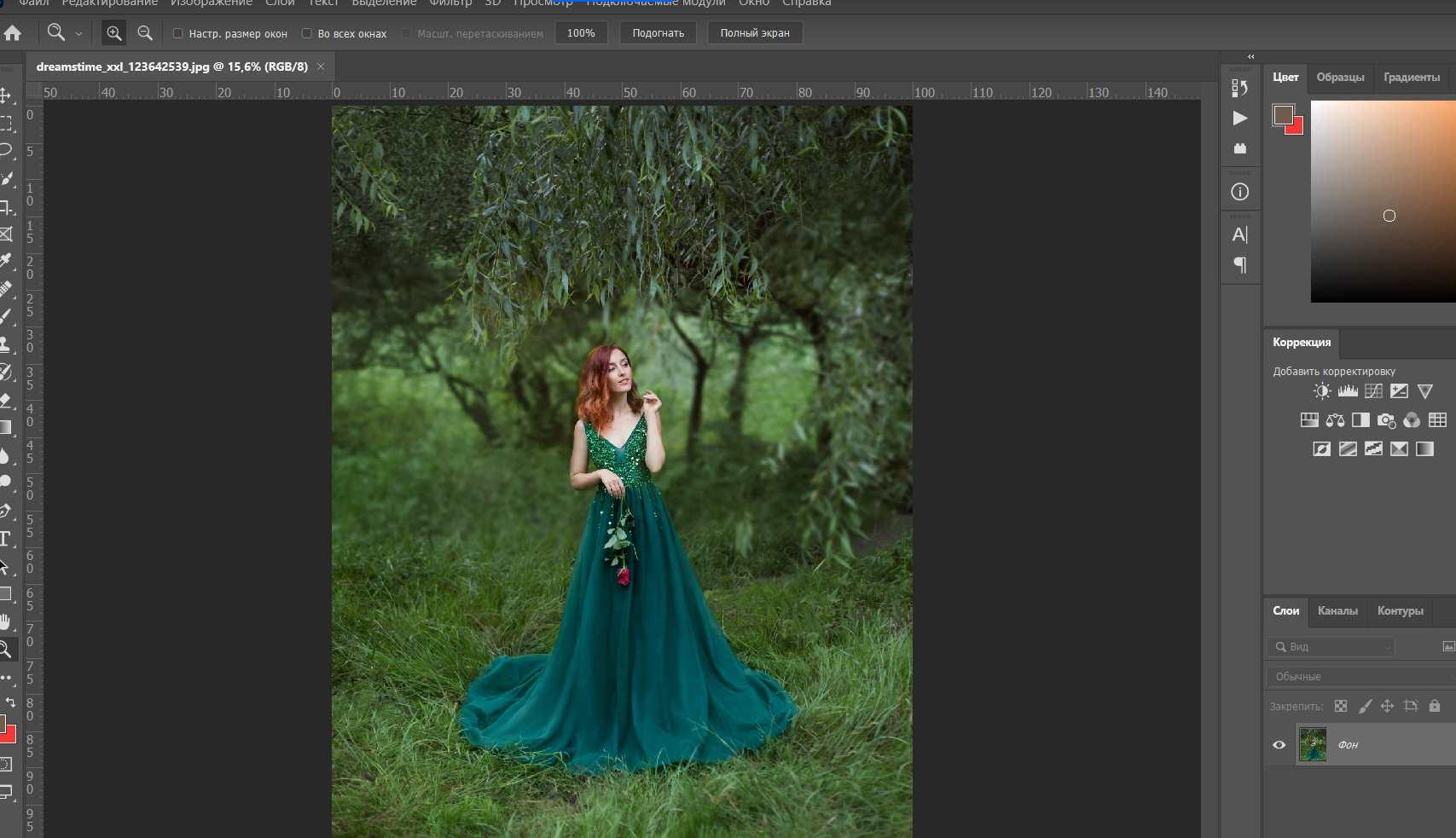The height and width of the screenshot is (838, 1456).
Task: Click the zoom out magnifier icon
Action: 145,33
